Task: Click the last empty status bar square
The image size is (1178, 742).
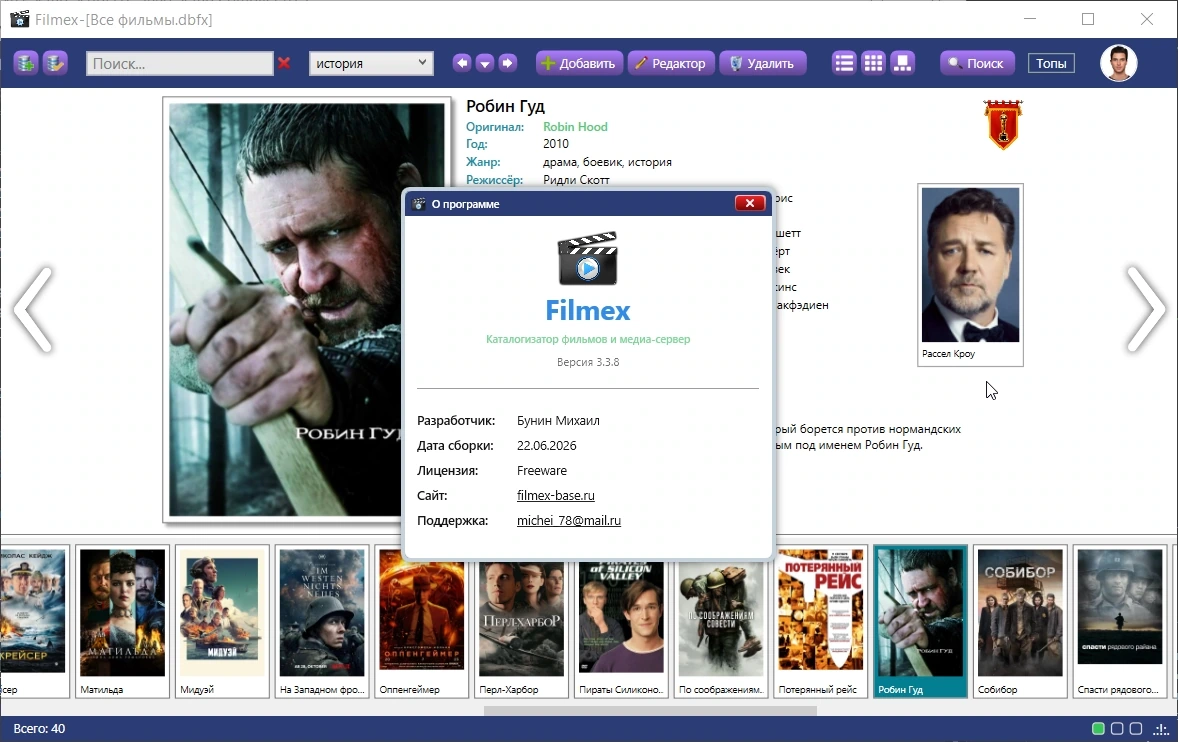Action: (x=1136, y=728)
